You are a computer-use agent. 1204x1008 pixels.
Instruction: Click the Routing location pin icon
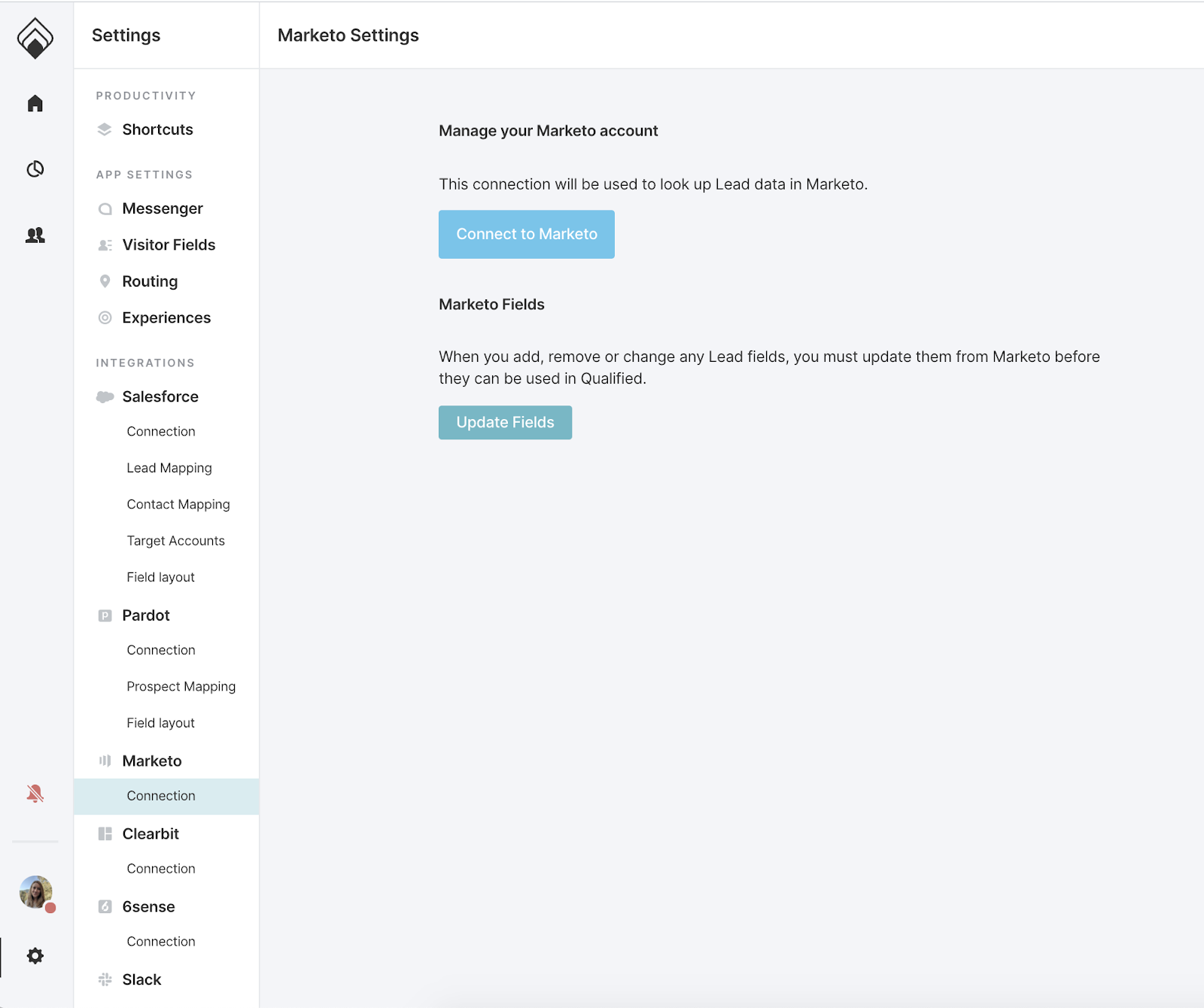(105, 281)
